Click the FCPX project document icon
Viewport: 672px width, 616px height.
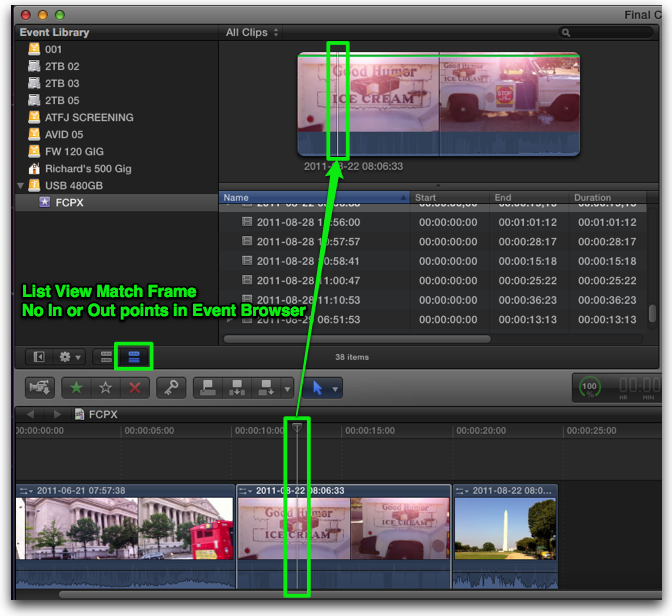coord(79,414)
